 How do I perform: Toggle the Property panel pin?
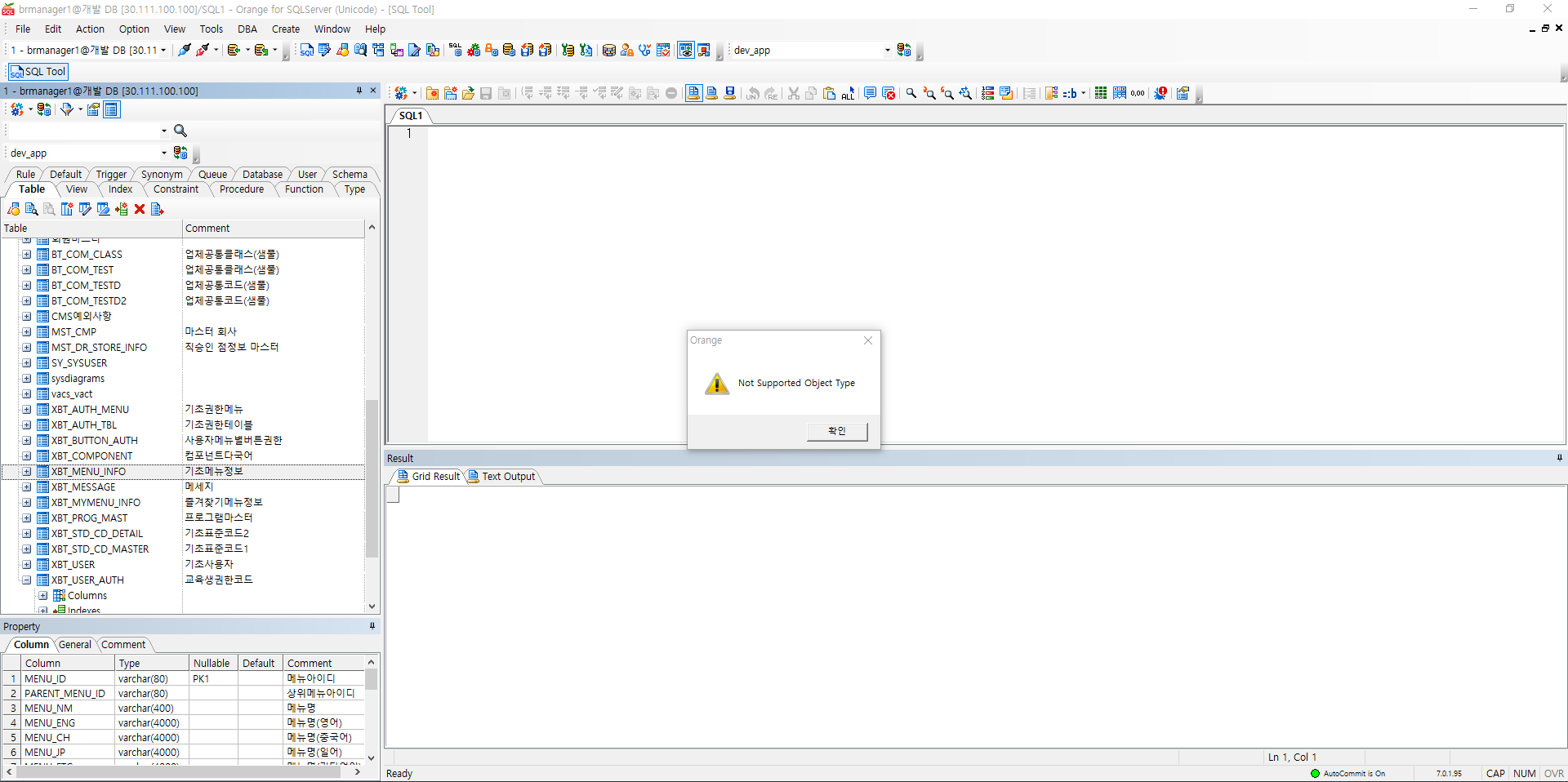(372, 626)
